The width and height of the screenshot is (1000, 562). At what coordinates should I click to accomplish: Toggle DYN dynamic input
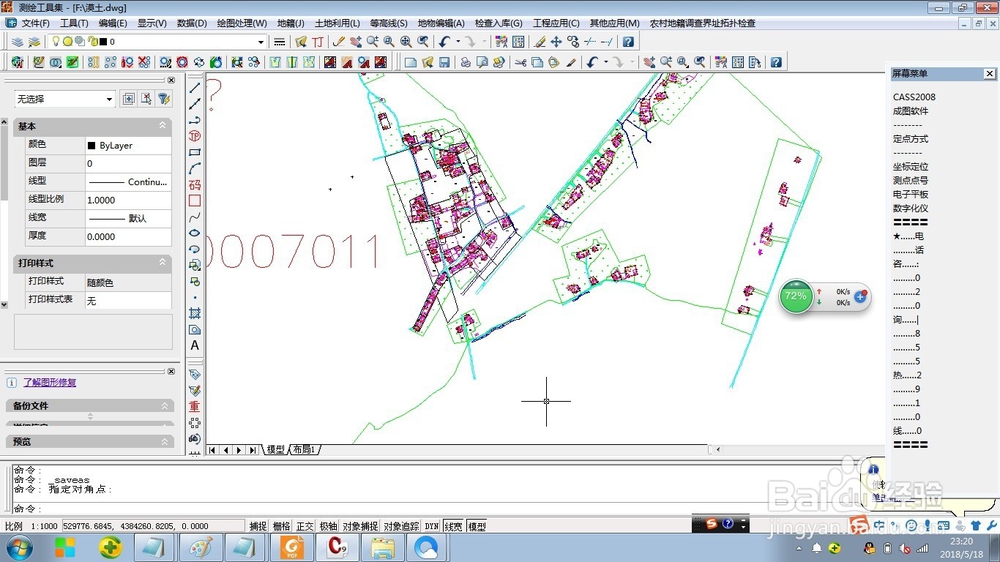[432, 526]
